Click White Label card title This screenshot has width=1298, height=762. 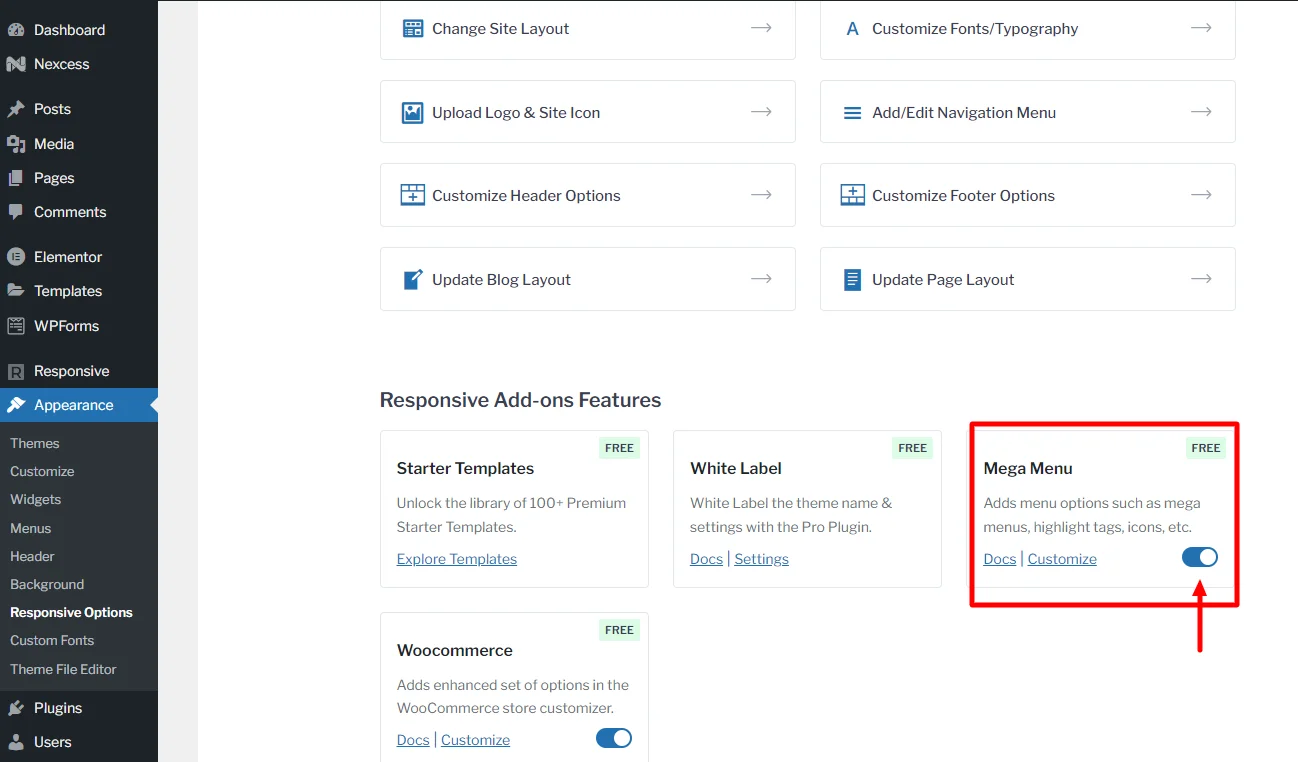click(x=736, y=468)
